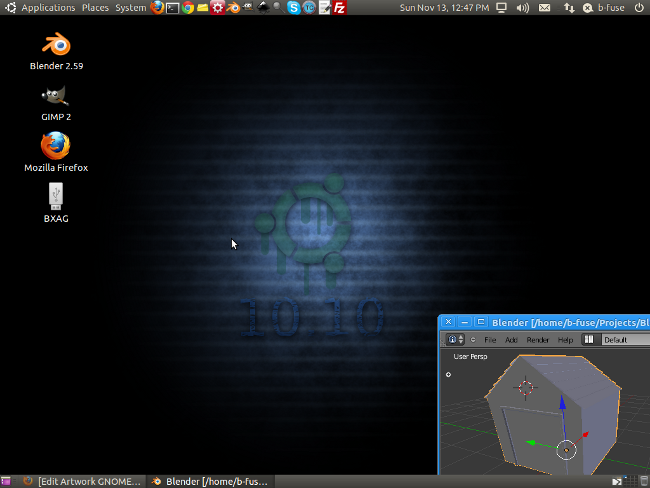Open Blender's File menu
This screenshot has width=650, height=488.
pyautogui.click(x=490, y=340)
